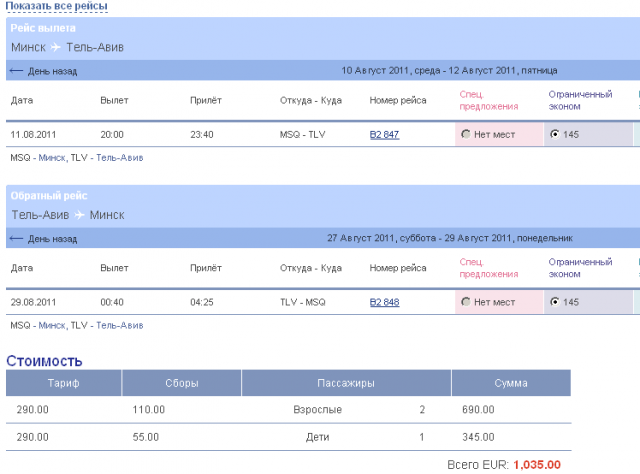The height and width of the screenshot is (474, 640).
Task: Click "Ограниченный эконом" header in return table
Action: [x=580, y=268]
